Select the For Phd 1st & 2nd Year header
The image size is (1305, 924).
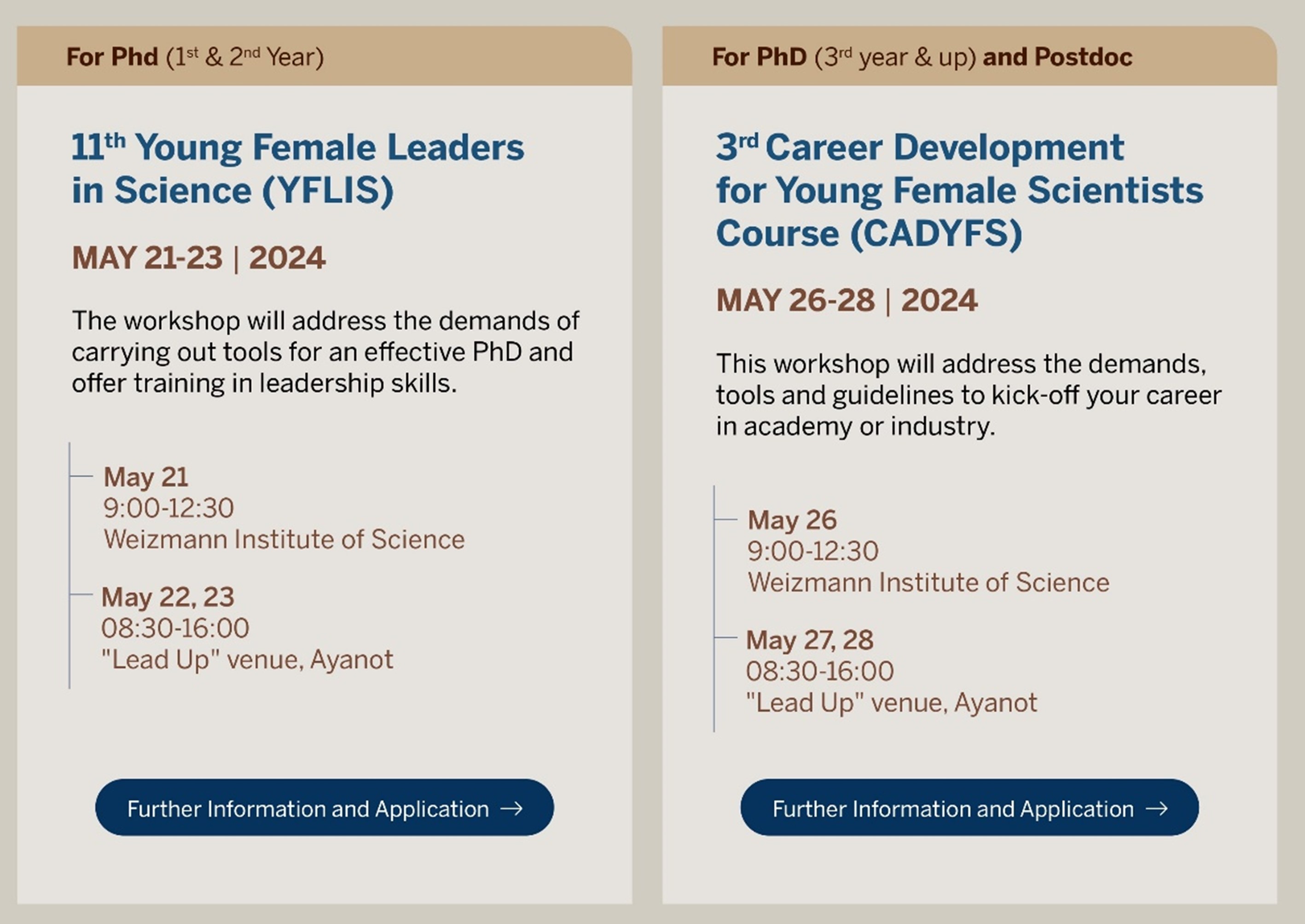click(195, 57)
